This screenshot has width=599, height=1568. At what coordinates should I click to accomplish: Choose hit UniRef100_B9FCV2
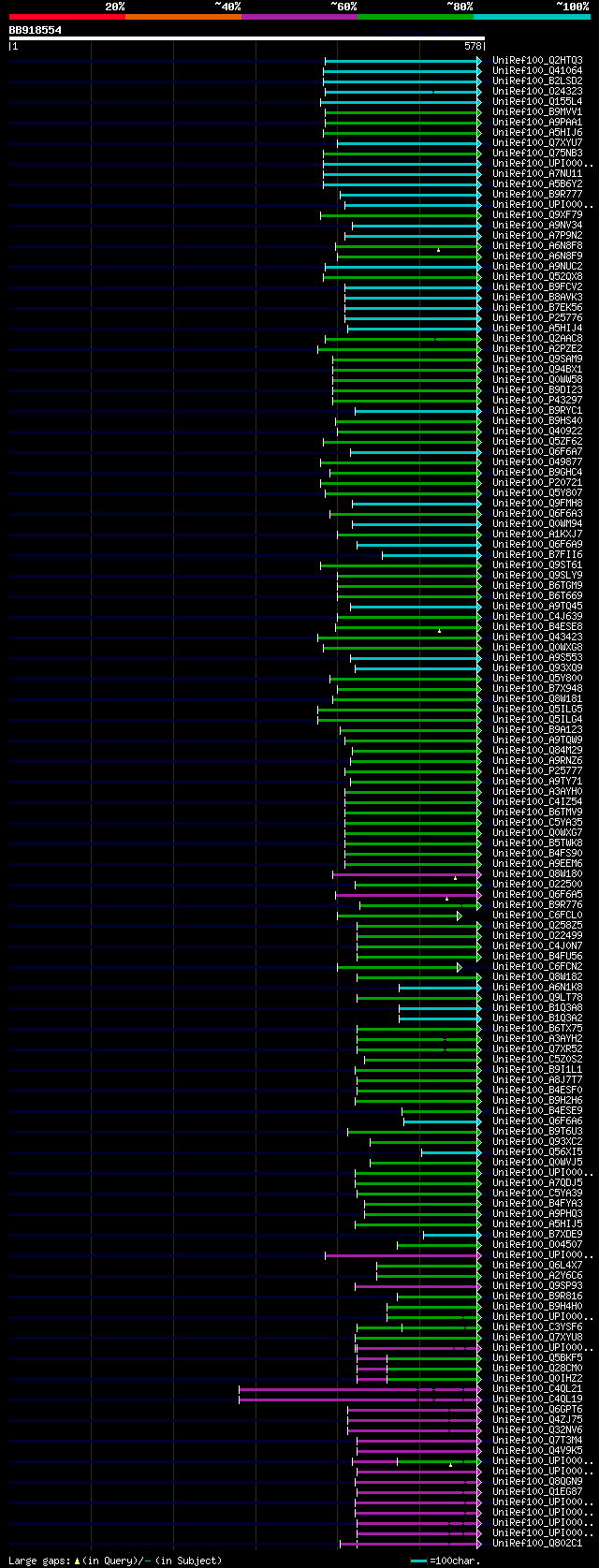click(537, 286)
